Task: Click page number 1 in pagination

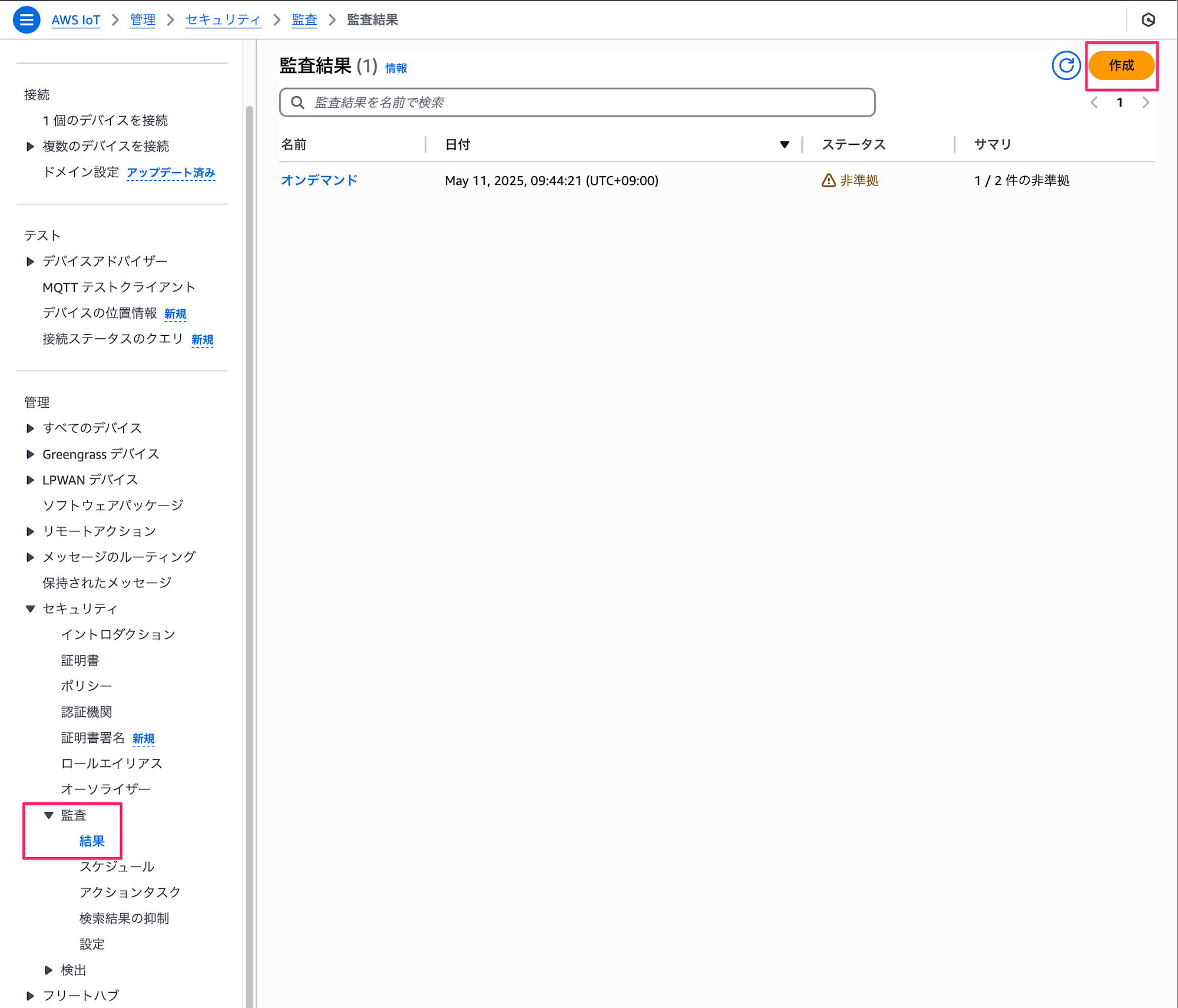Action: coord(1120,103)
